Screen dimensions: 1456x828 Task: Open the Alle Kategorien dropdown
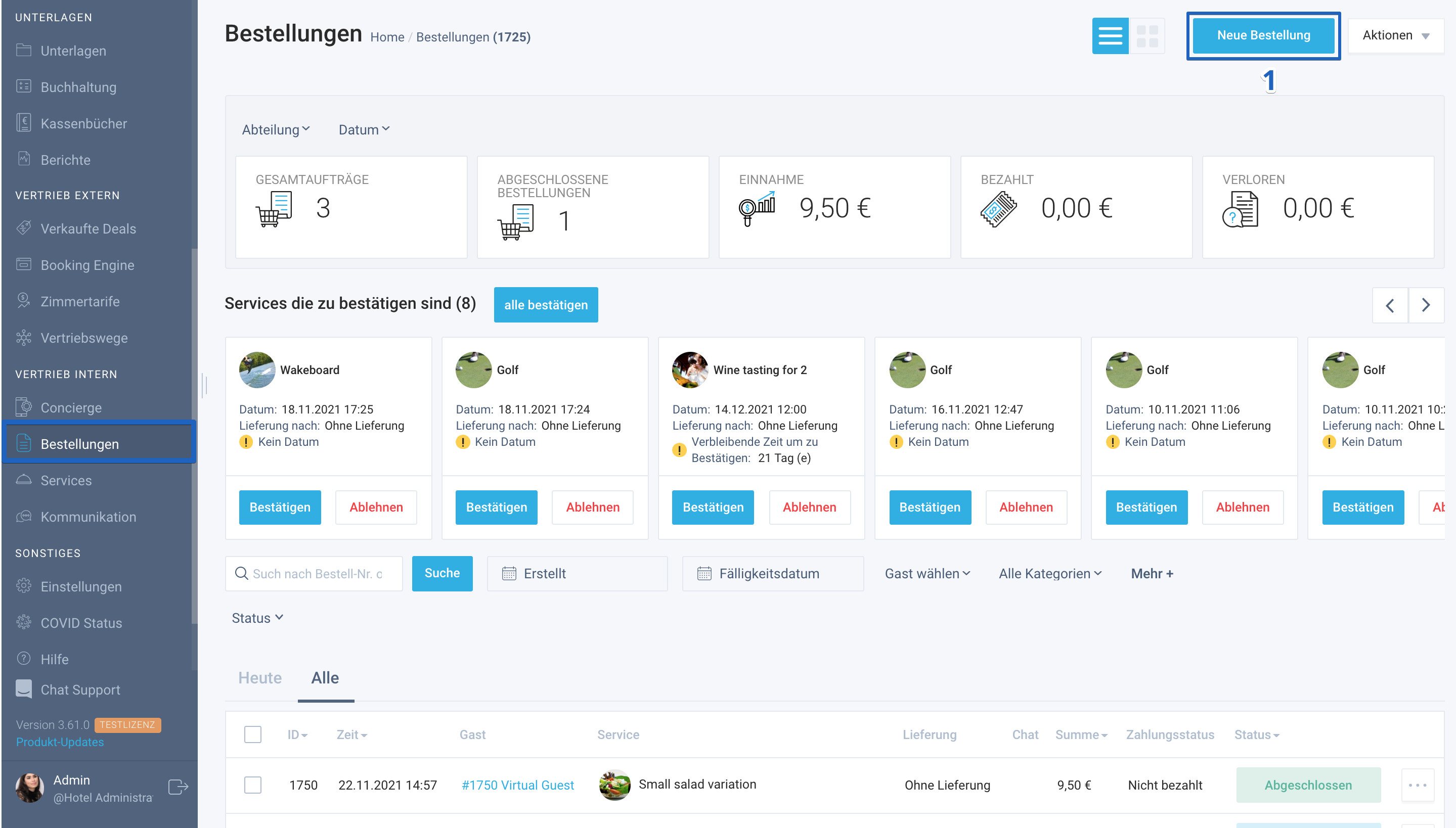point(1050,573)
